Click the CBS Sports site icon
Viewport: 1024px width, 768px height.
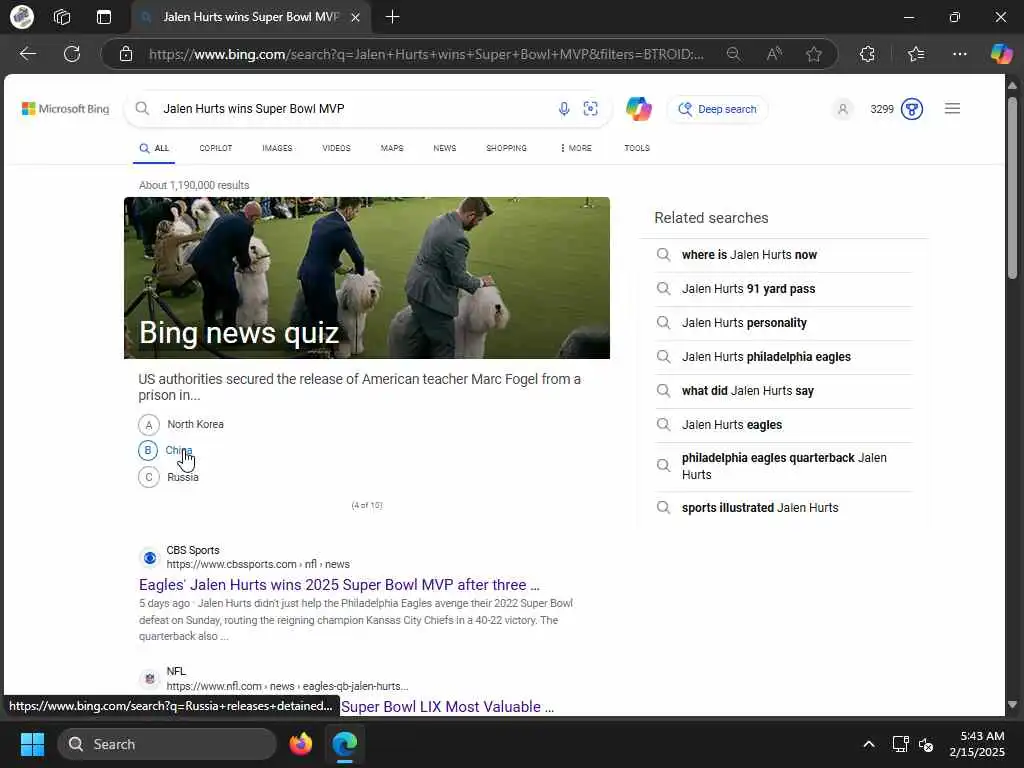(150, 558)
